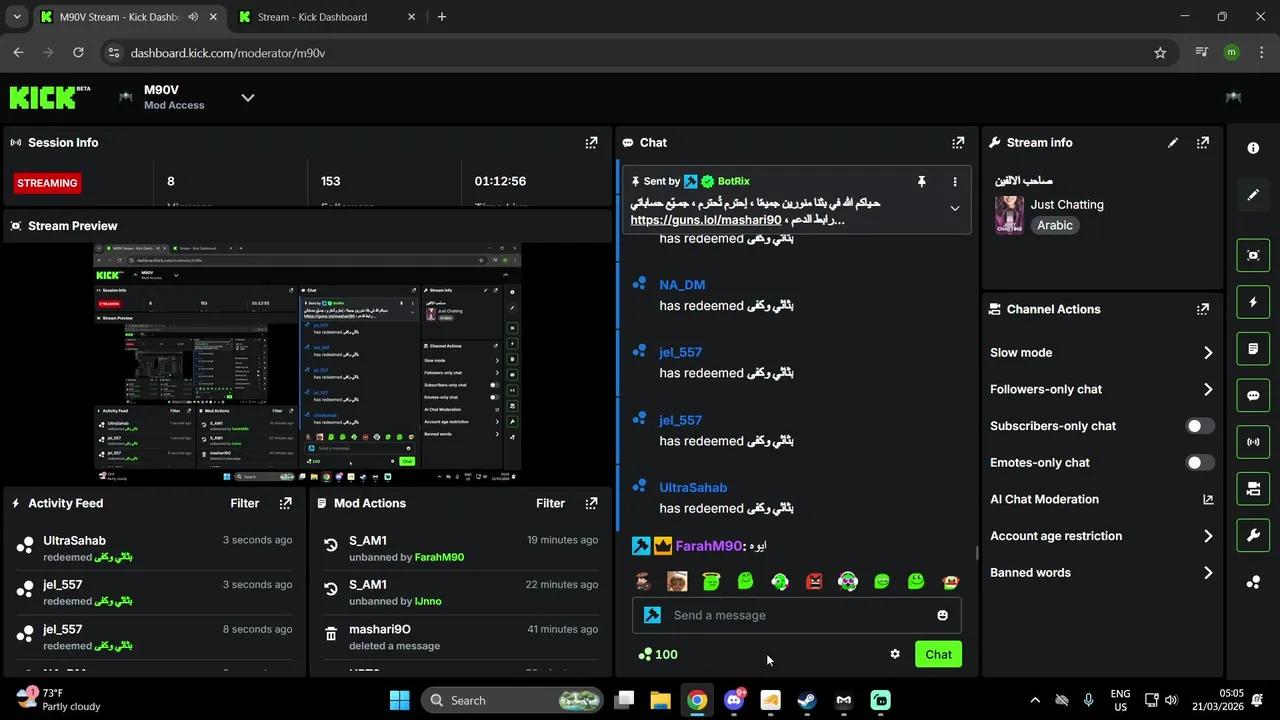The height and width of the screenshot is (720, 1280).
Task: Click the stream preview thumbnail
Action: coord(308,363)
